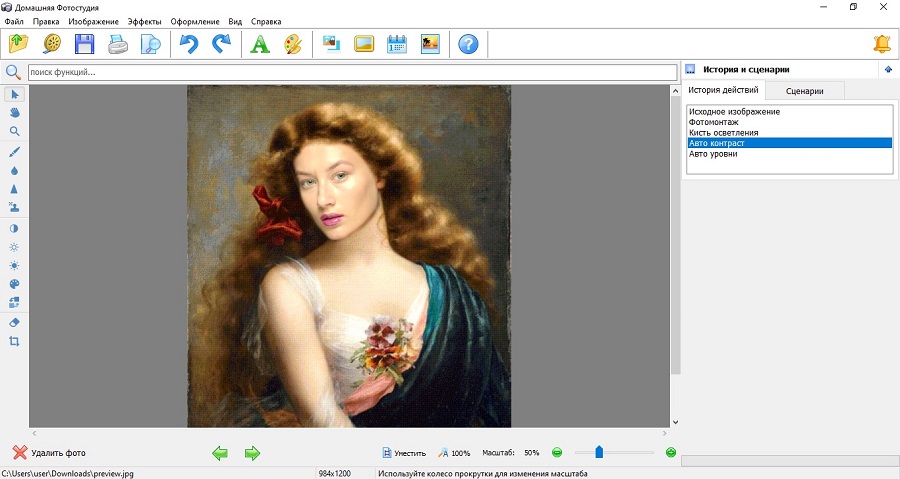Open the Эффекты menu
The width and height of the screenshot is (900, 479).
pos(145,21)
